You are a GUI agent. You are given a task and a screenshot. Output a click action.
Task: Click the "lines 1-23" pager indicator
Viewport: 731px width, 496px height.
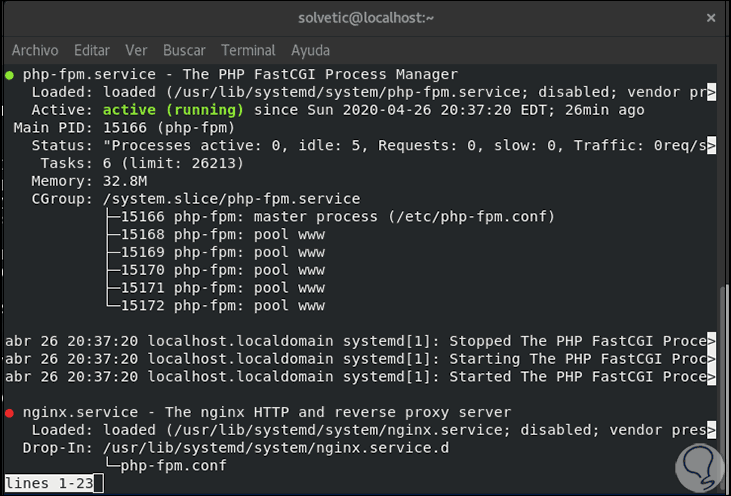pyautogui.click(x=50, y=484)
